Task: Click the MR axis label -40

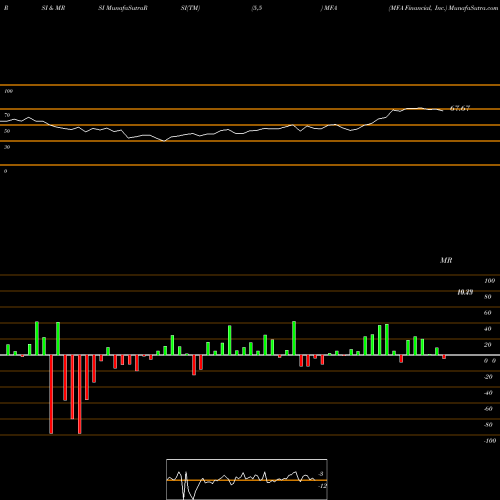Action: pyautogui.click(x=488, y=393)
